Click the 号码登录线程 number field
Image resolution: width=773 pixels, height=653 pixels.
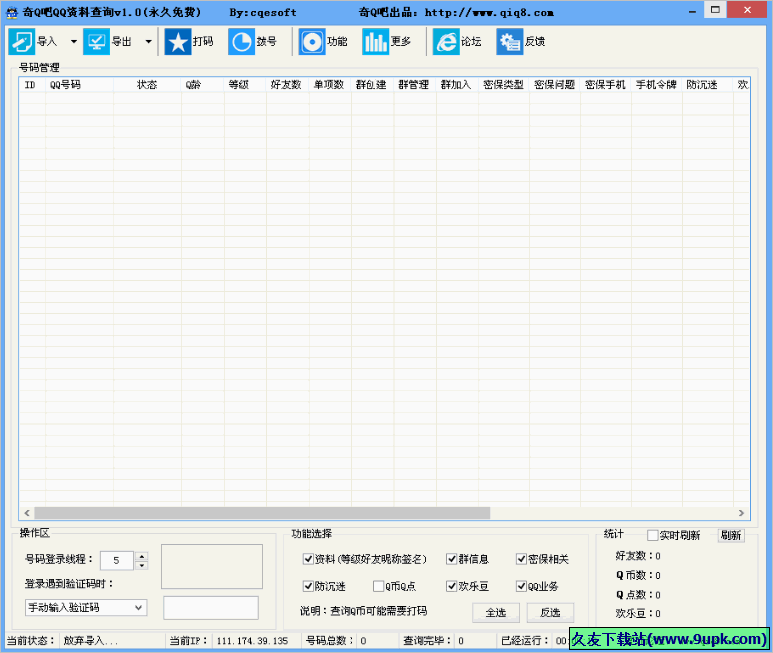(117, 560)
